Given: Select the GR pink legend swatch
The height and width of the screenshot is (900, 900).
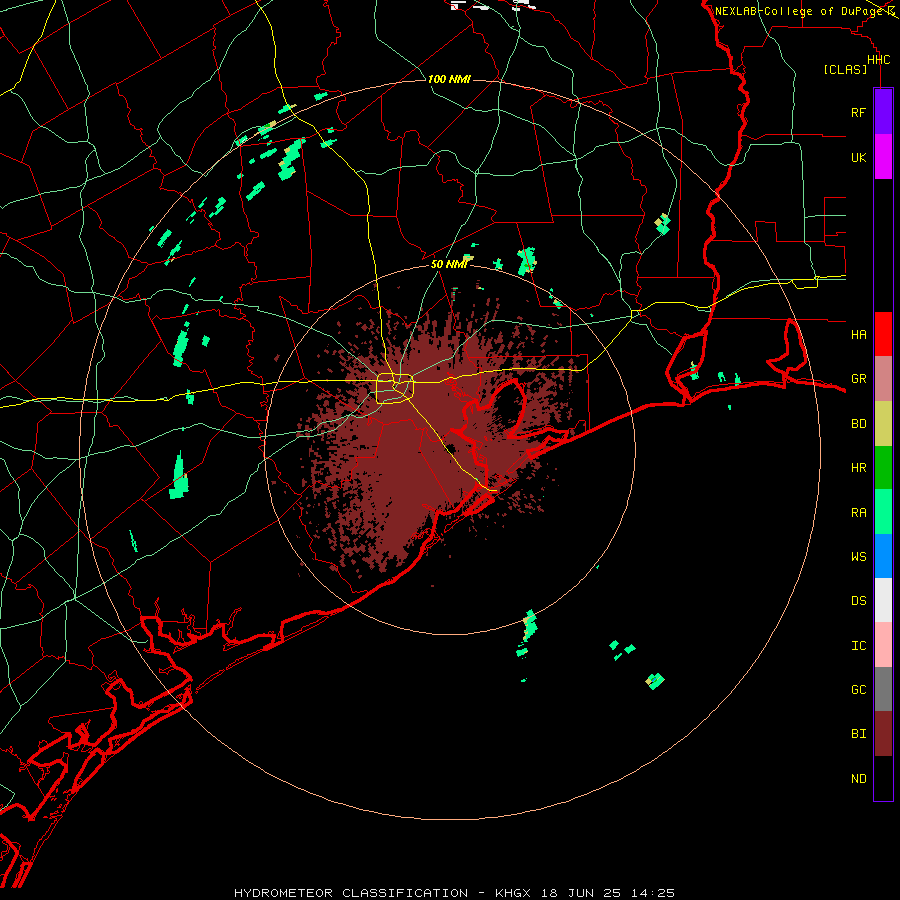Looking at the screenshot, I should [x=883, y=379].
